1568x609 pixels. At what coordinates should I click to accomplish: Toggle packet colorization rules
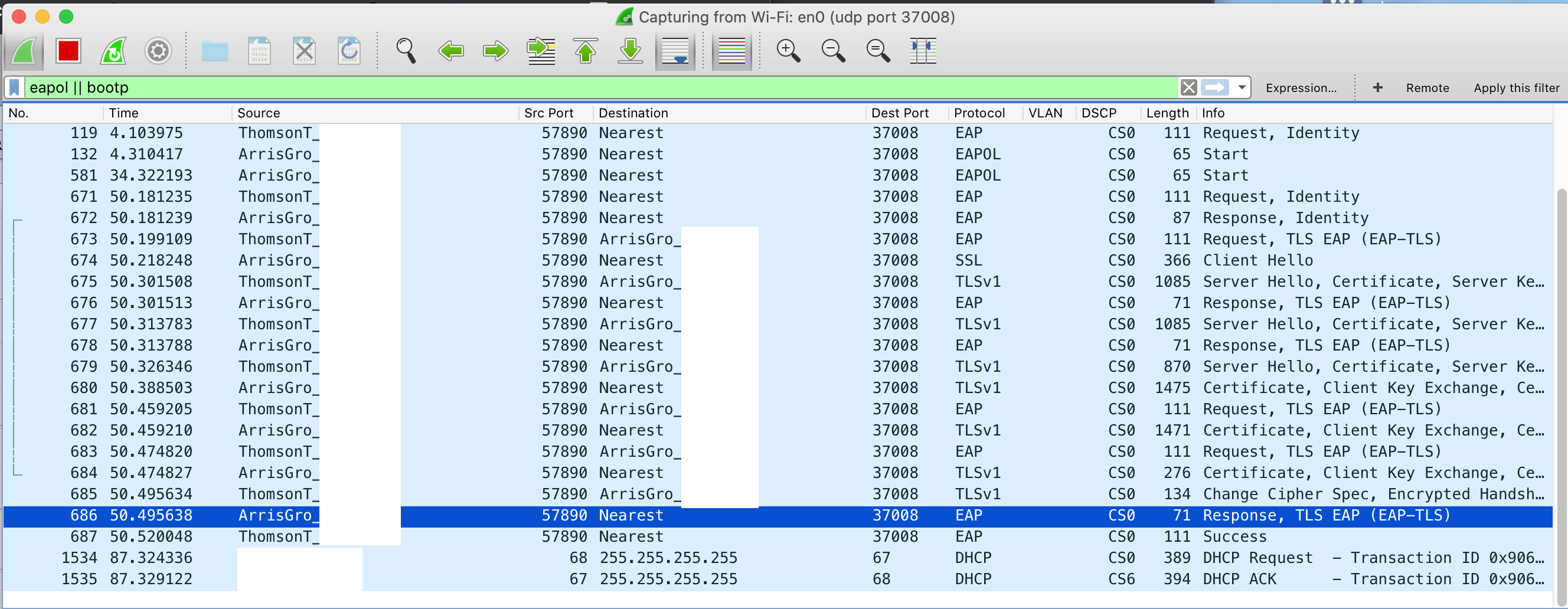click(x=731, y=51)
